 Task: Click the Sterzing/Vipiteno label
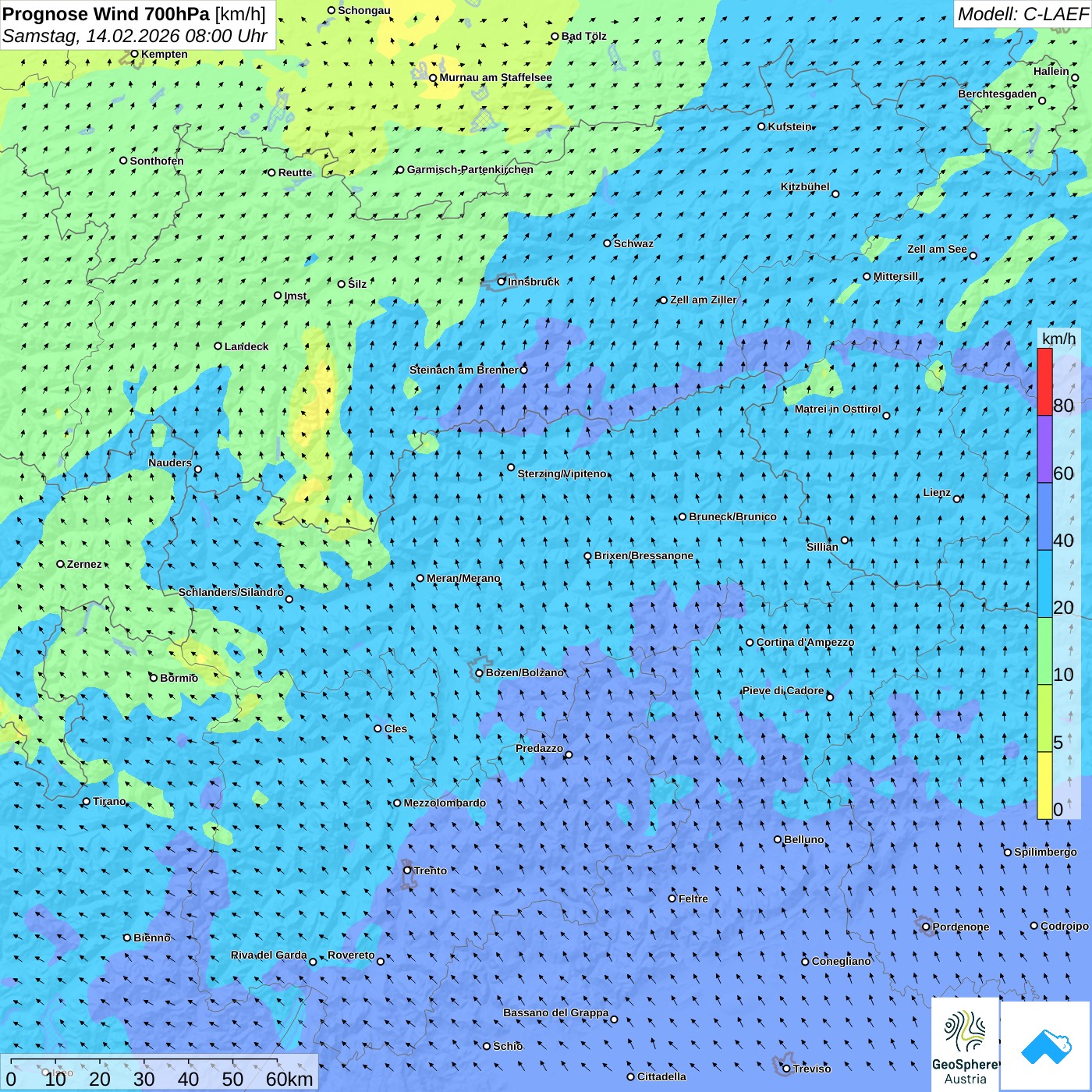point(562,473)
